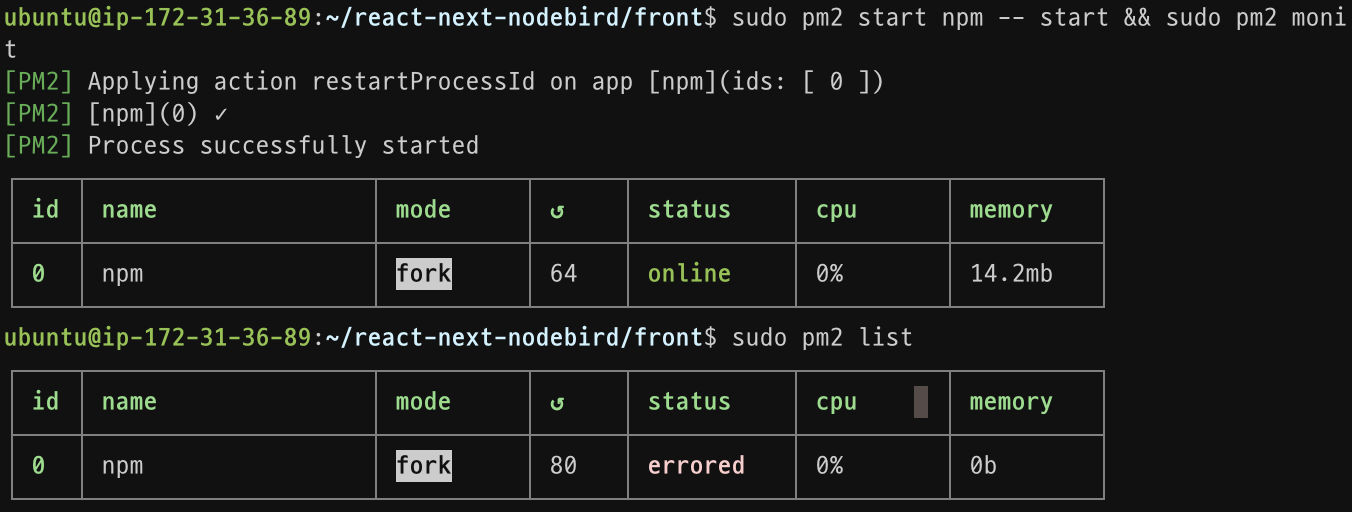
Task: Click the "Process successfully started" message
Action: point(283,146)
